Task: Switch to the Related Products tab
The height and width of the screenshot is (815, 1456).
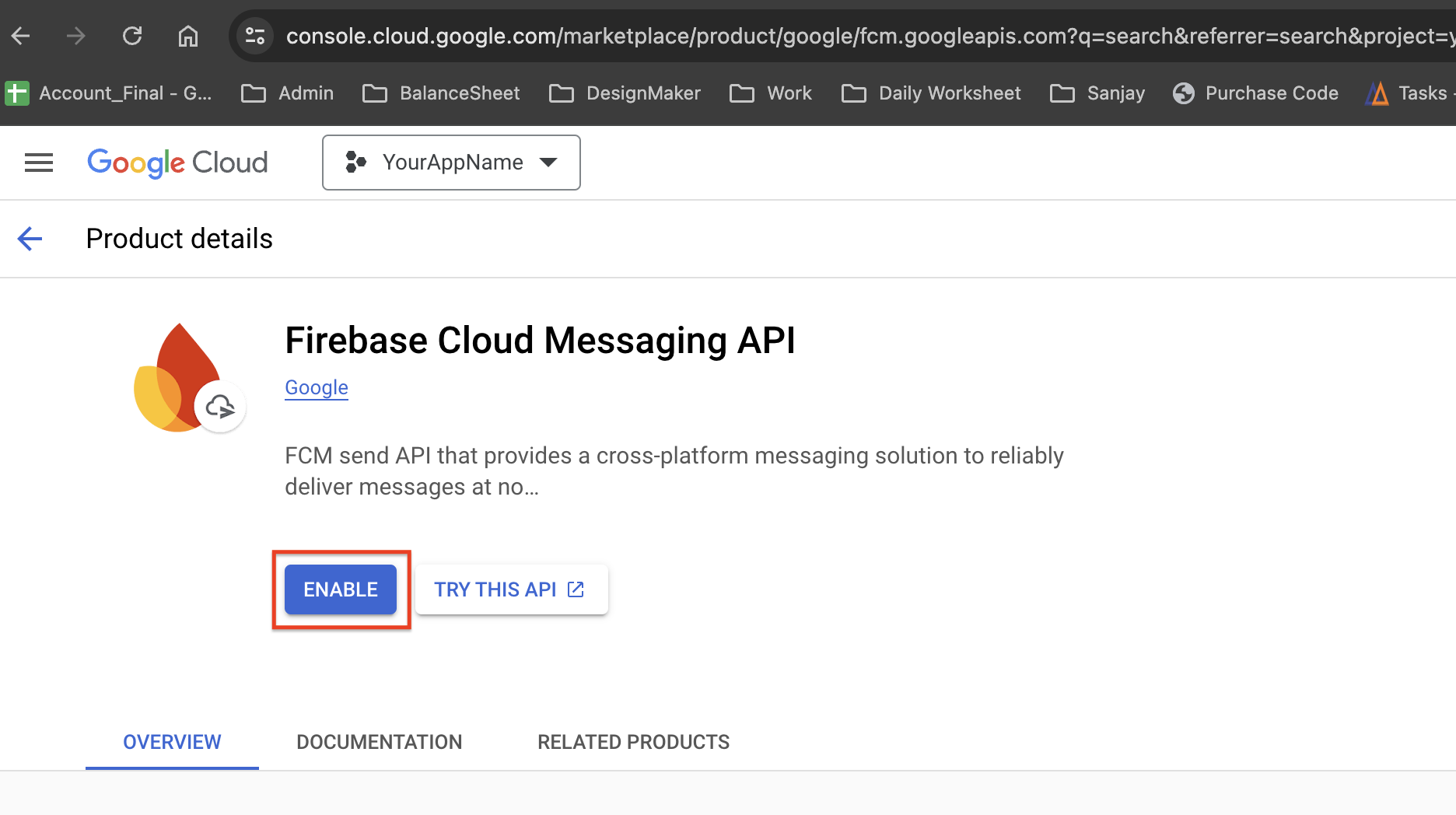Action: pos(633,742)
